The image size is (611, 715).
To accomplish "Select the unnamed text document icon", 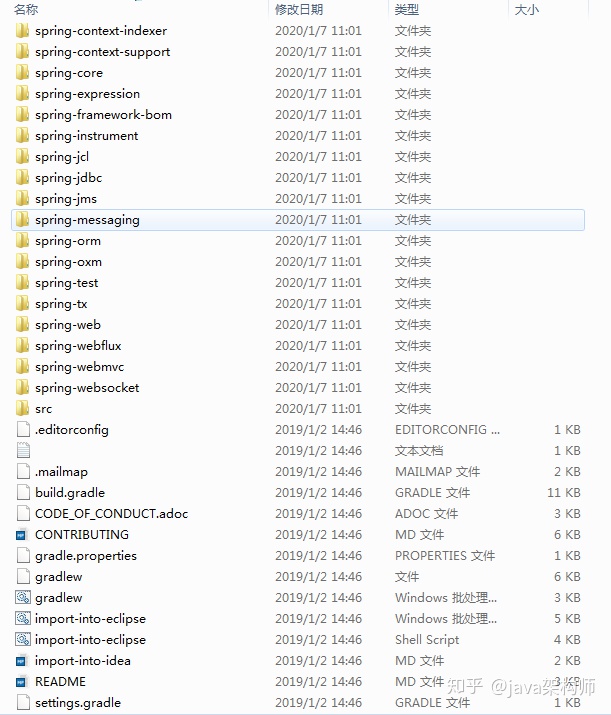I will click(23, 451).
